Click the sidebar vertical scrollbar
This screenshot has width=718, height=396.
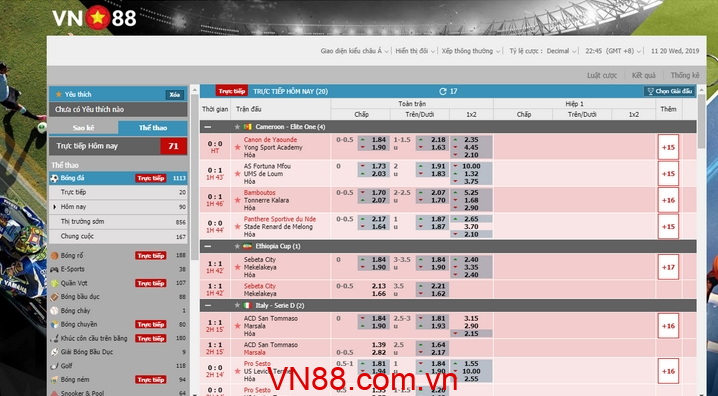(x=195, y=238)
